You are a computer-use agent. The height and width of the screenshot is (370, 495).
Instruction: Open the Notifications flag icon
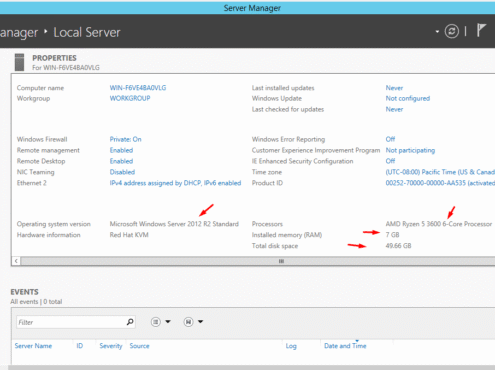(x=481, y=31)
